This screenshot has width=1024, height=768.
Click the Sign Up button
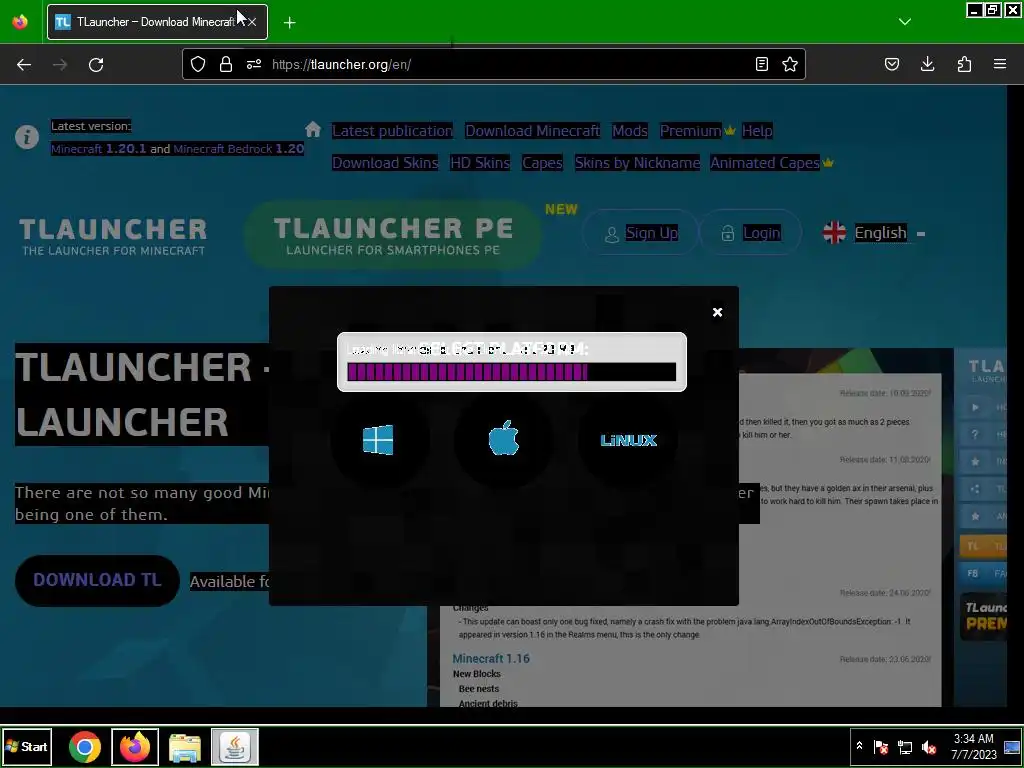[640, 232]
